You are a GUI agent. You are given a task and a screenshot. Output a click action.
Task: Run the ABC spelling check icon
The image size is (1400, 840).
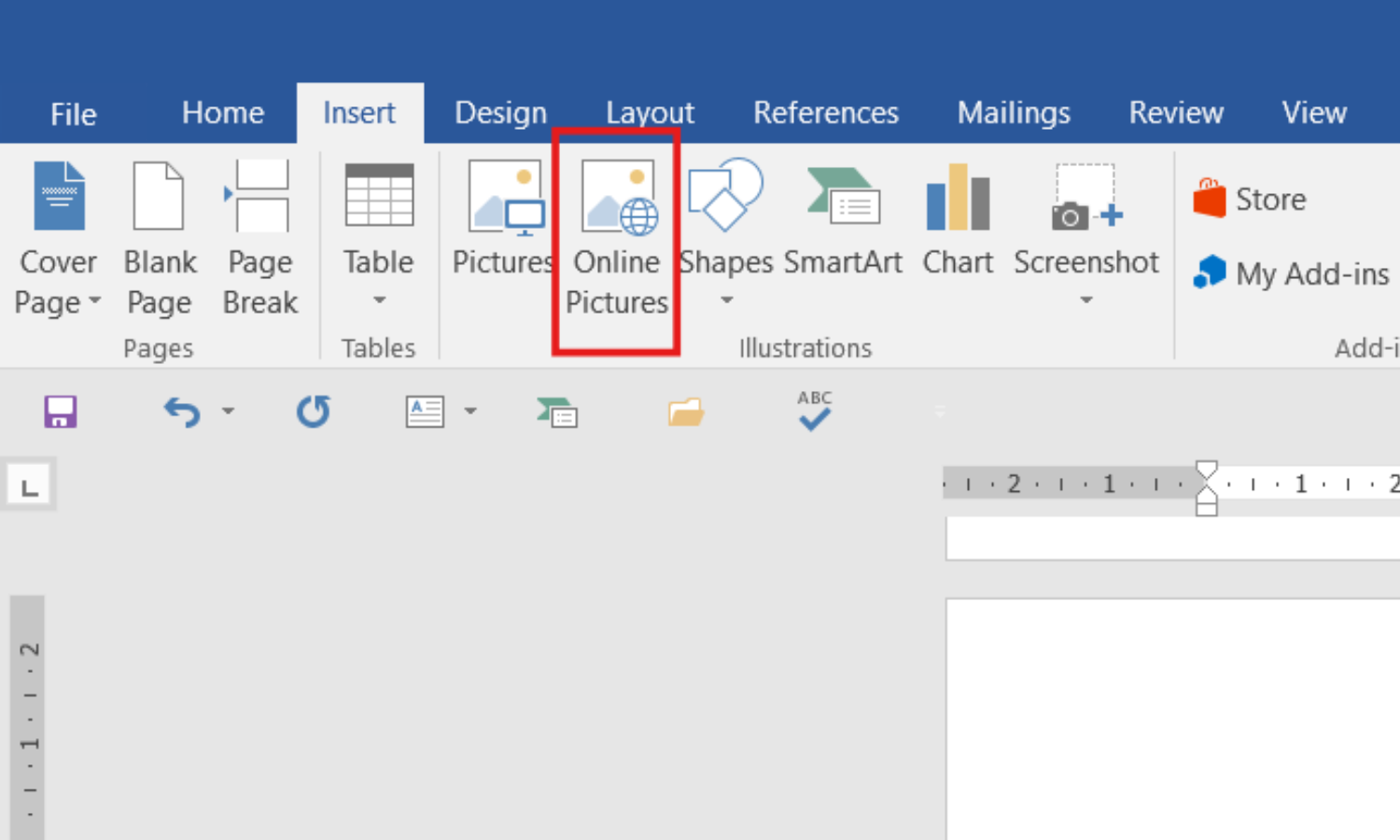click(814, 411)
